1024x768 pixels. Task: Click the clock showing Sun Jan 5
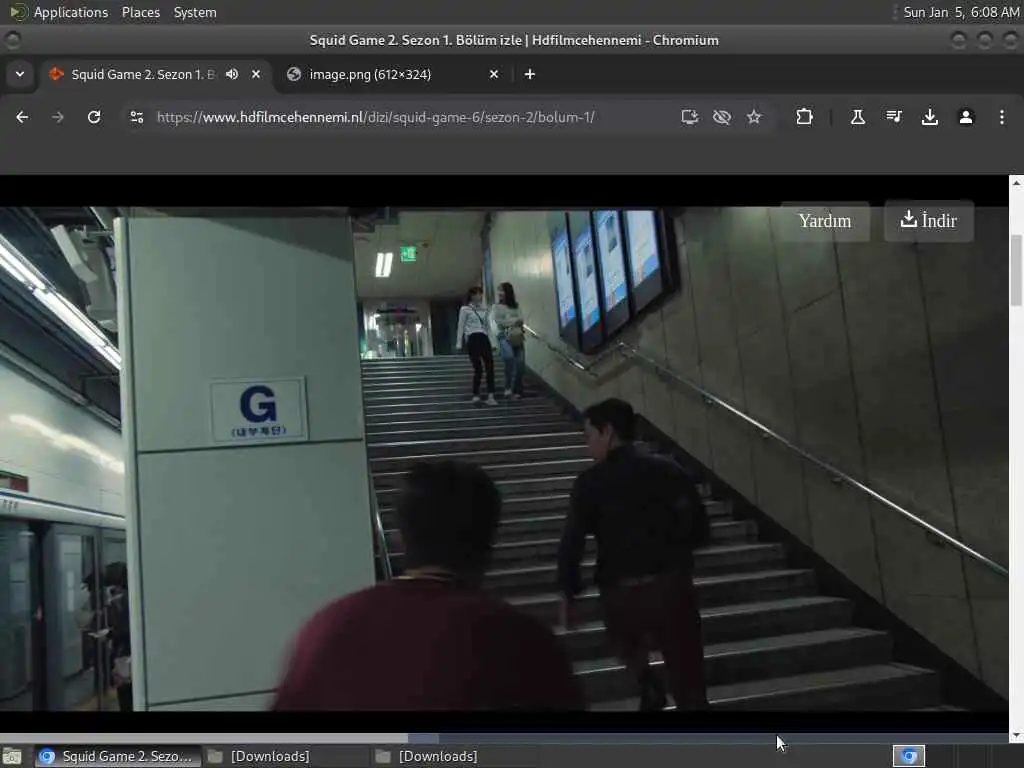[961, 12]
